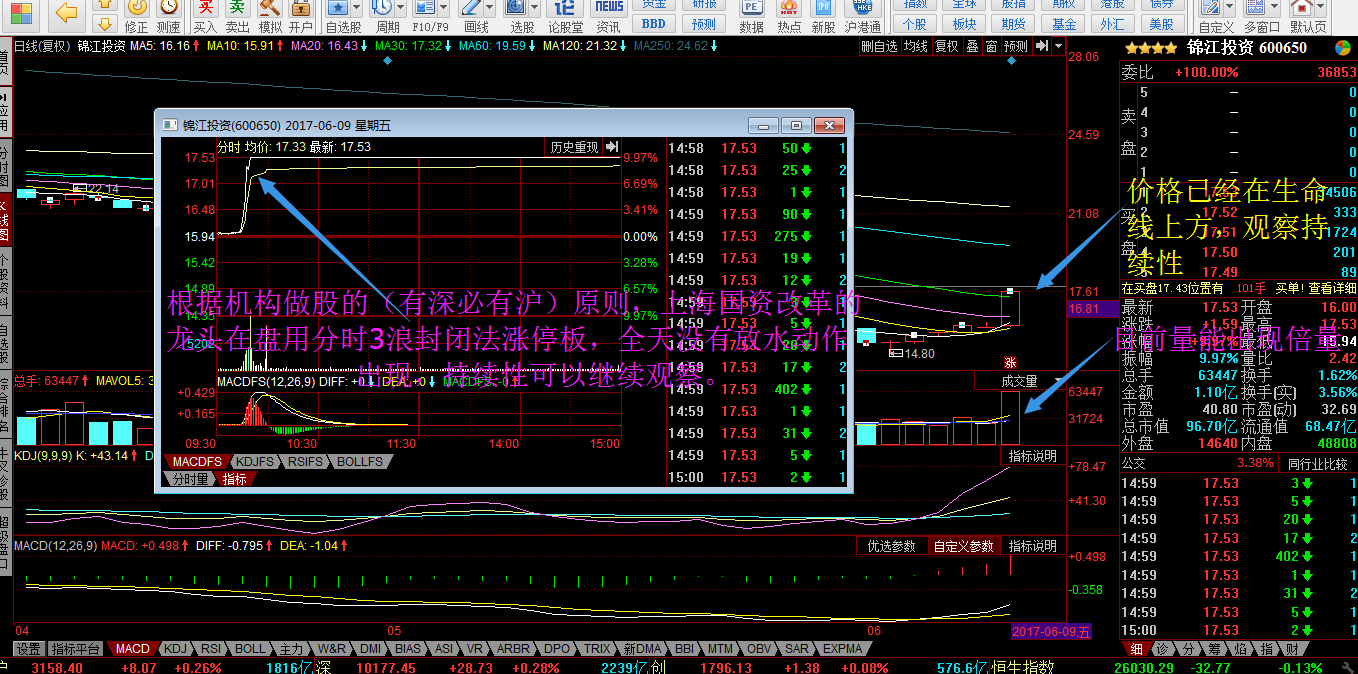Image resolution: width=1358 pixels, height=674 pixels.
Task: Toggle 叠 overlay in chart header
Action: (x=972, y=46)
